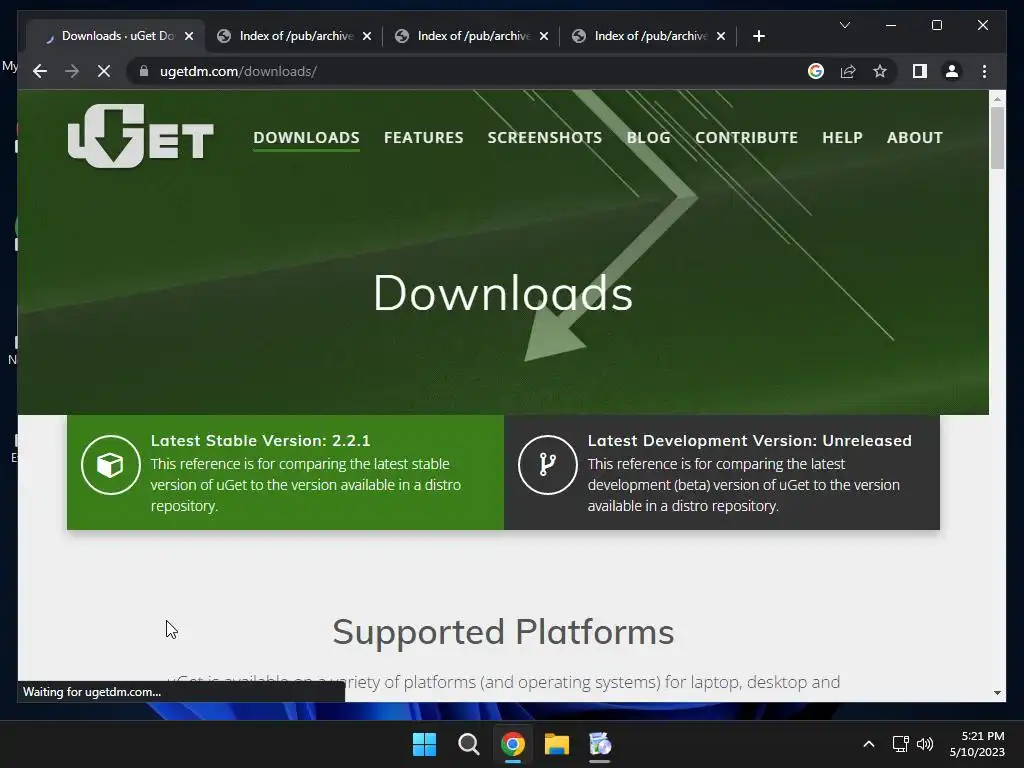Click the network tray icon
Viewport: 1024px width, 768px height.
point(901,744)
